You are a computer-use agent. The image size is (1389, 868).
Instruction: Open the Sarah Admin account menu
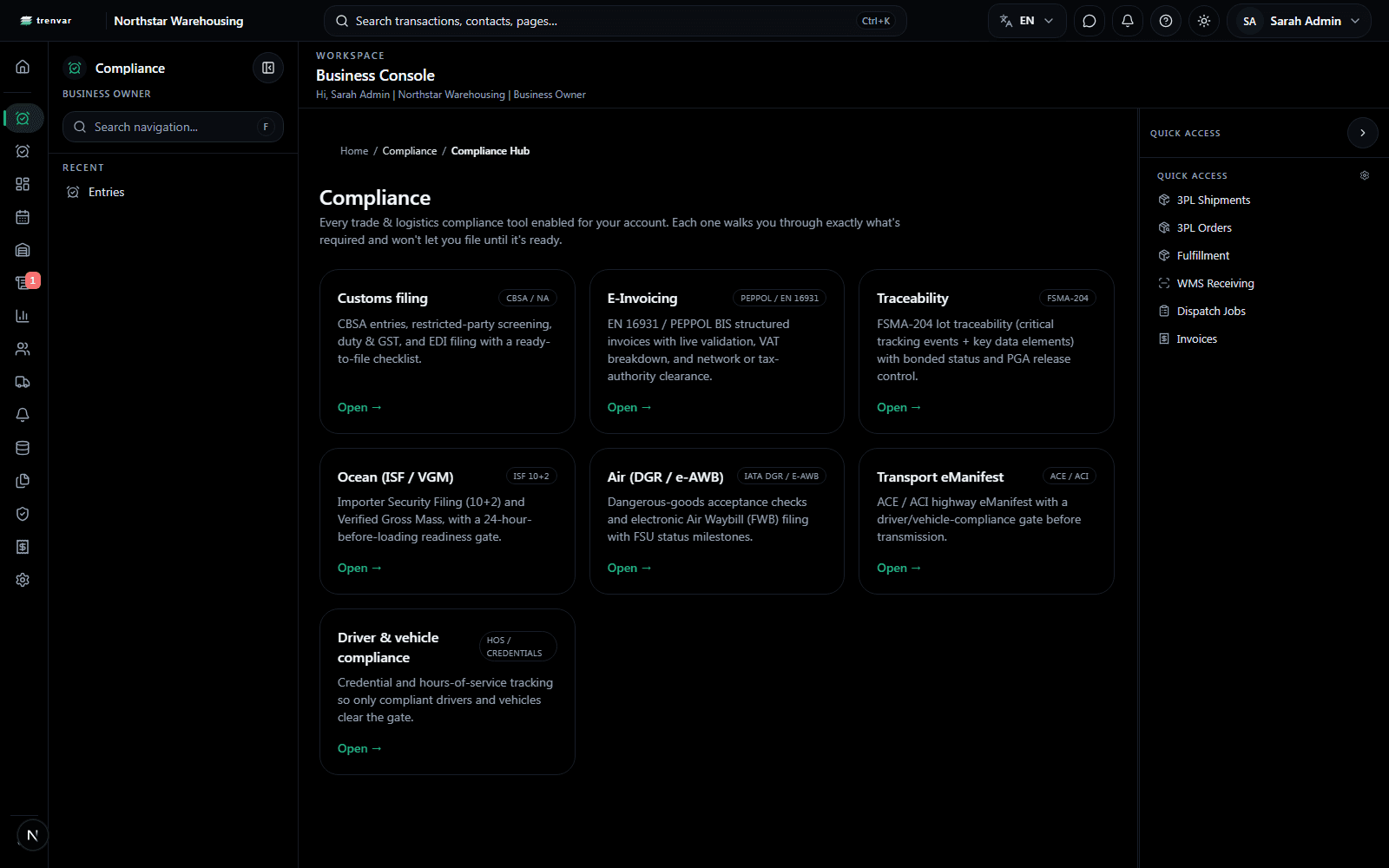point(1299,21)
